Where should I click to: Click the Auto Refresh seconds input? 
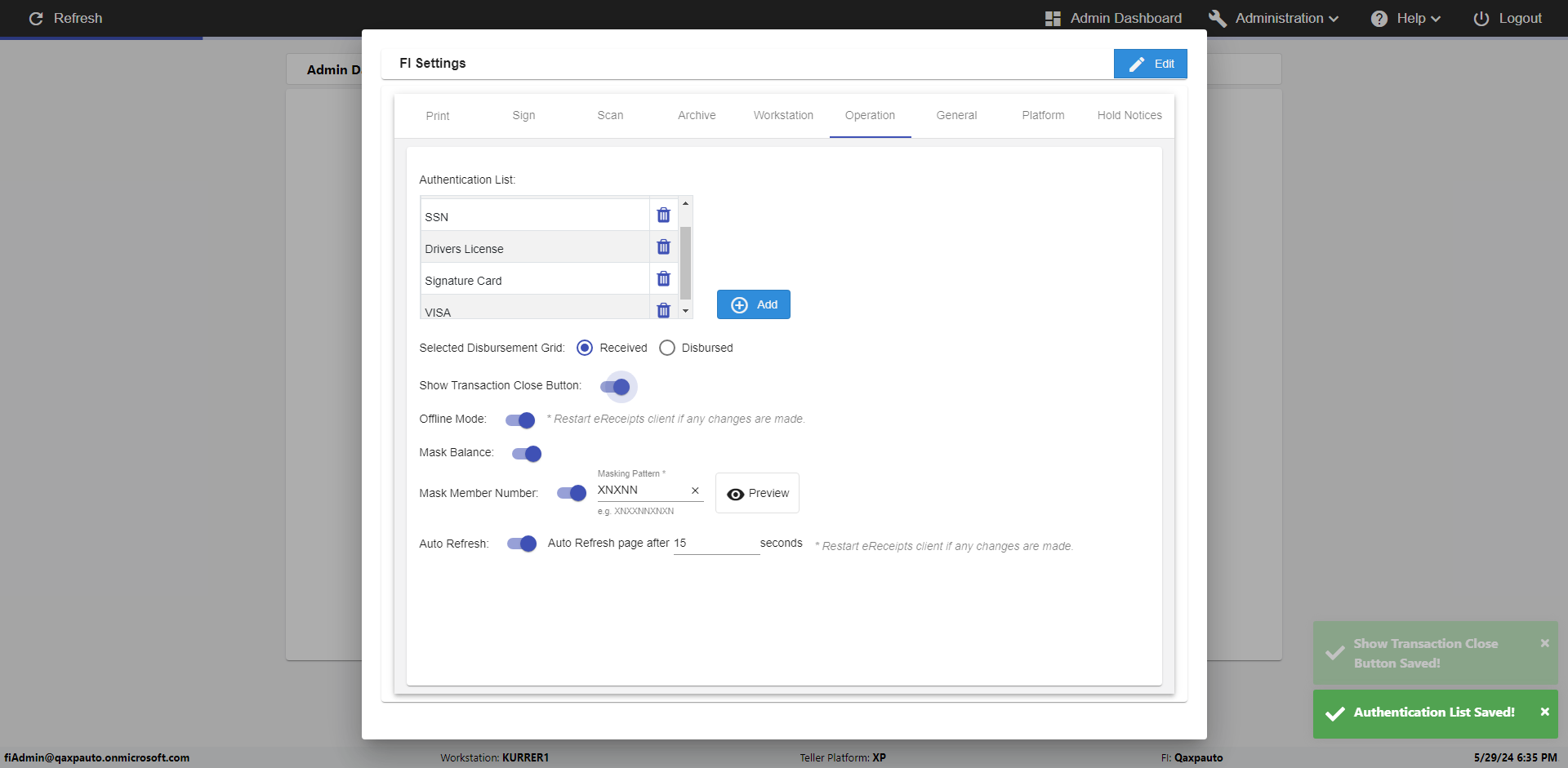pyautogui.click(x=716, y=544)
